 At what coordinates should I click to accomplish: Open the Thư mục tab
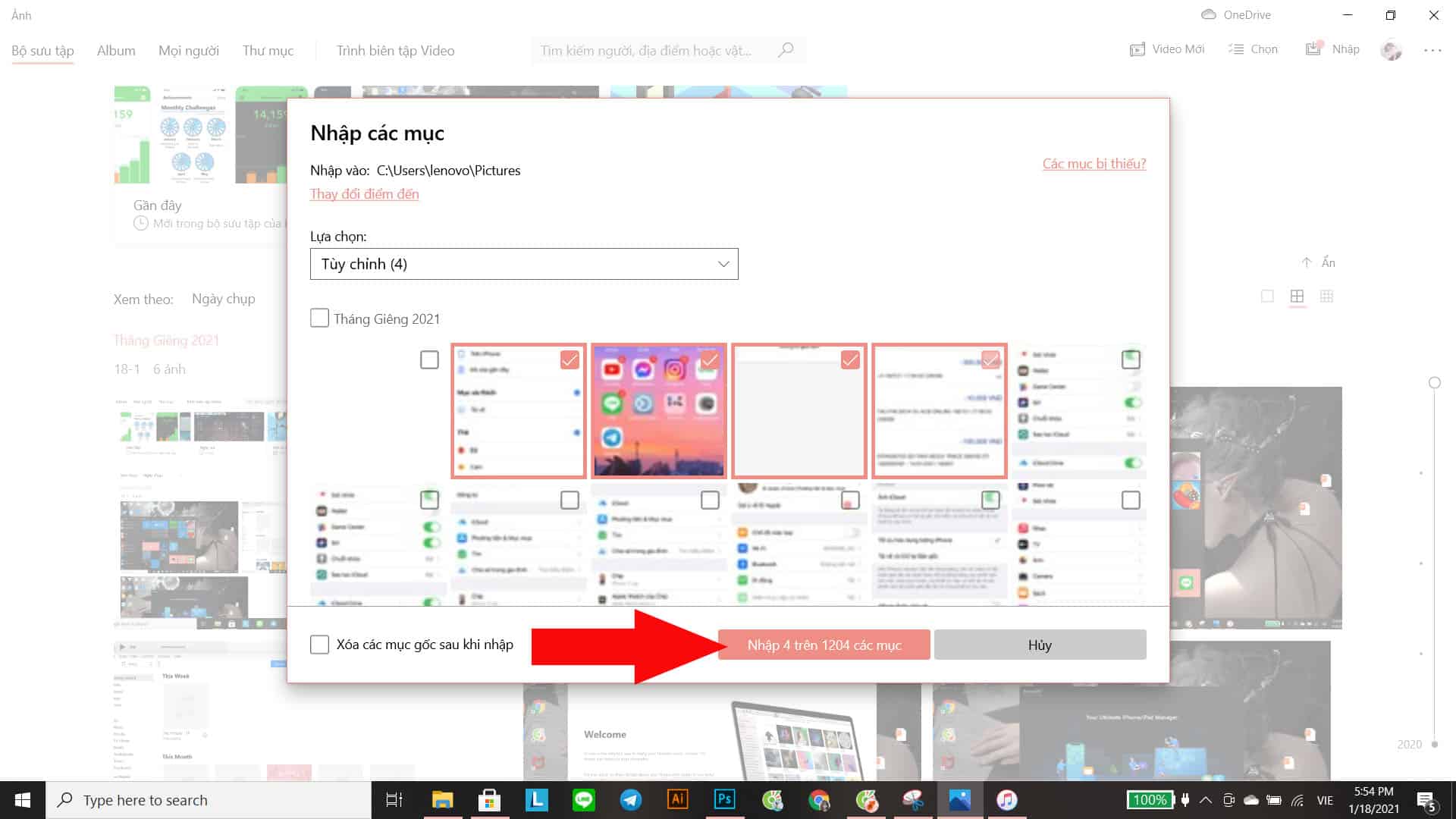pyautogui.click(x=268, y=51)
